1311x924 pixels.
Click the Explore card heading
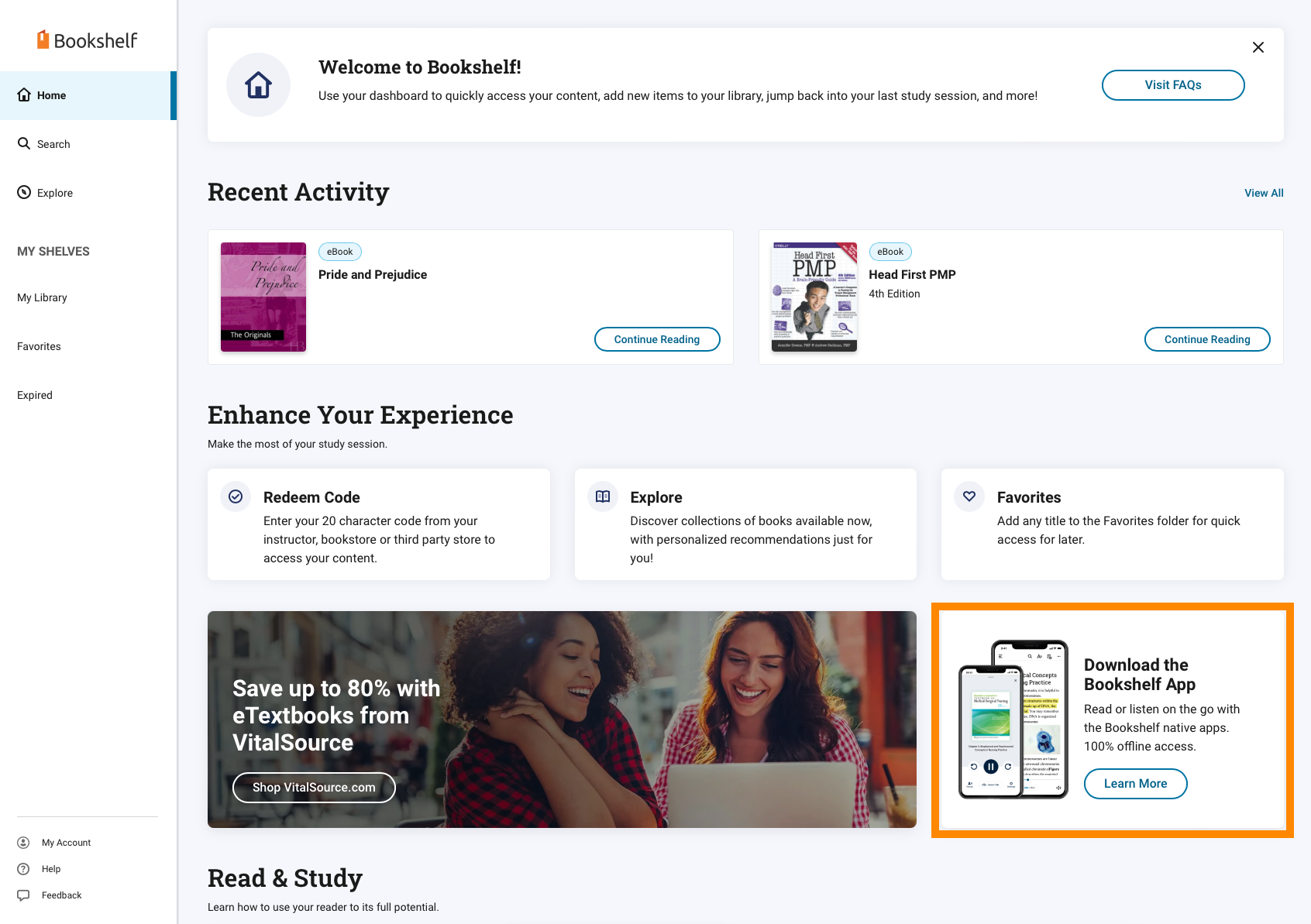click(x=656, y=497)
